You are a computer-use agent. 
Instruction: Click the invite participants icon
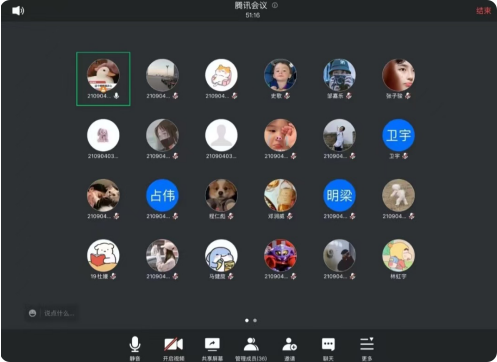289,348
